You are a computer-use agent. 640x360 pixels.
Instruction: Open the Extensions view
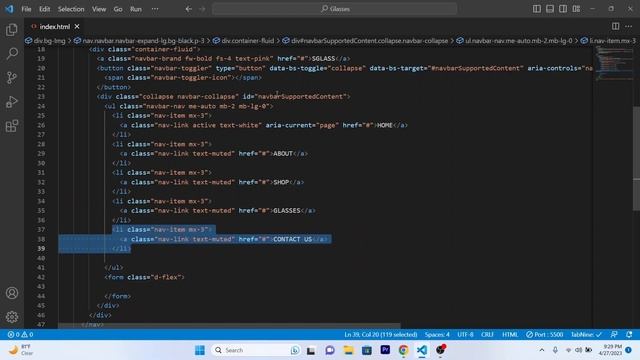click(x=12, y=126)
